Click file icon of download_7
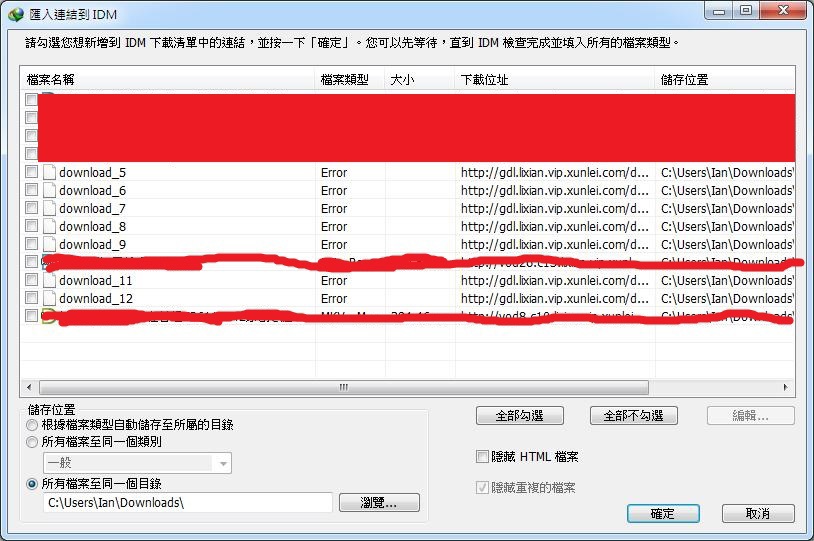The width and height of the screenshot is (814, 541). (x=49, y=208)
